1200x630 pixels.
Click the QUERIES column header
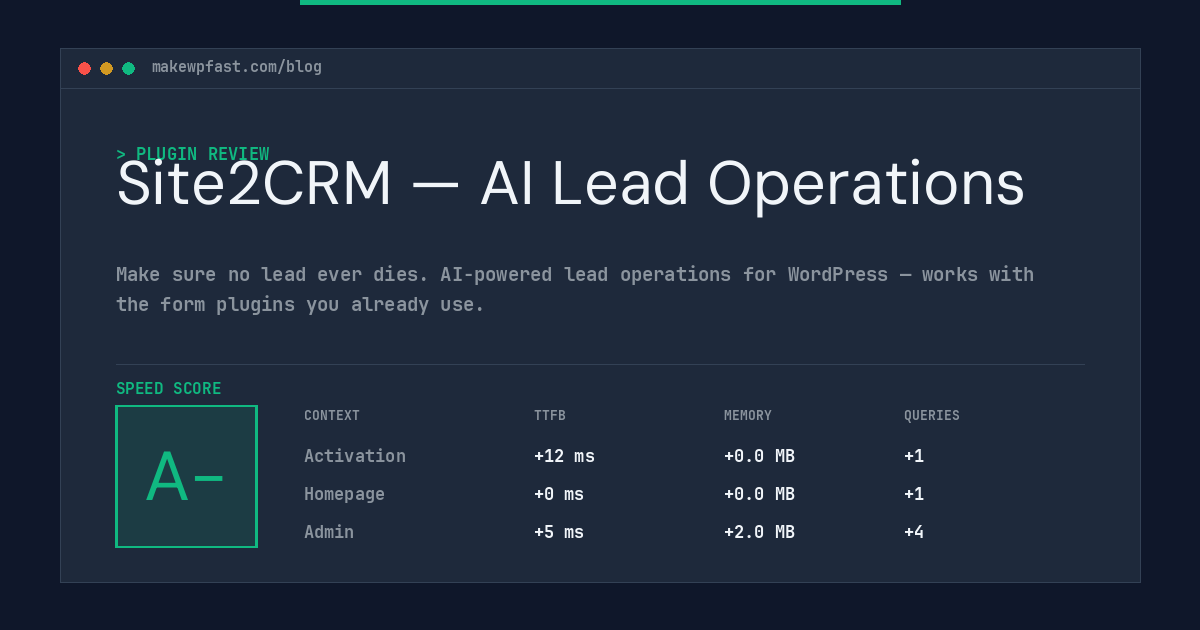point(932,416)
